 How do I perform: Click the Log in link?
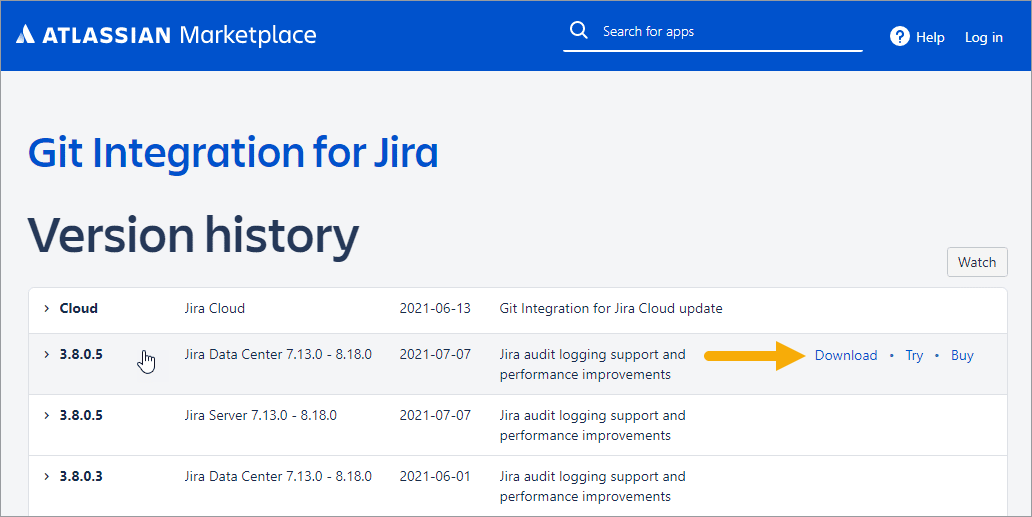983,37
